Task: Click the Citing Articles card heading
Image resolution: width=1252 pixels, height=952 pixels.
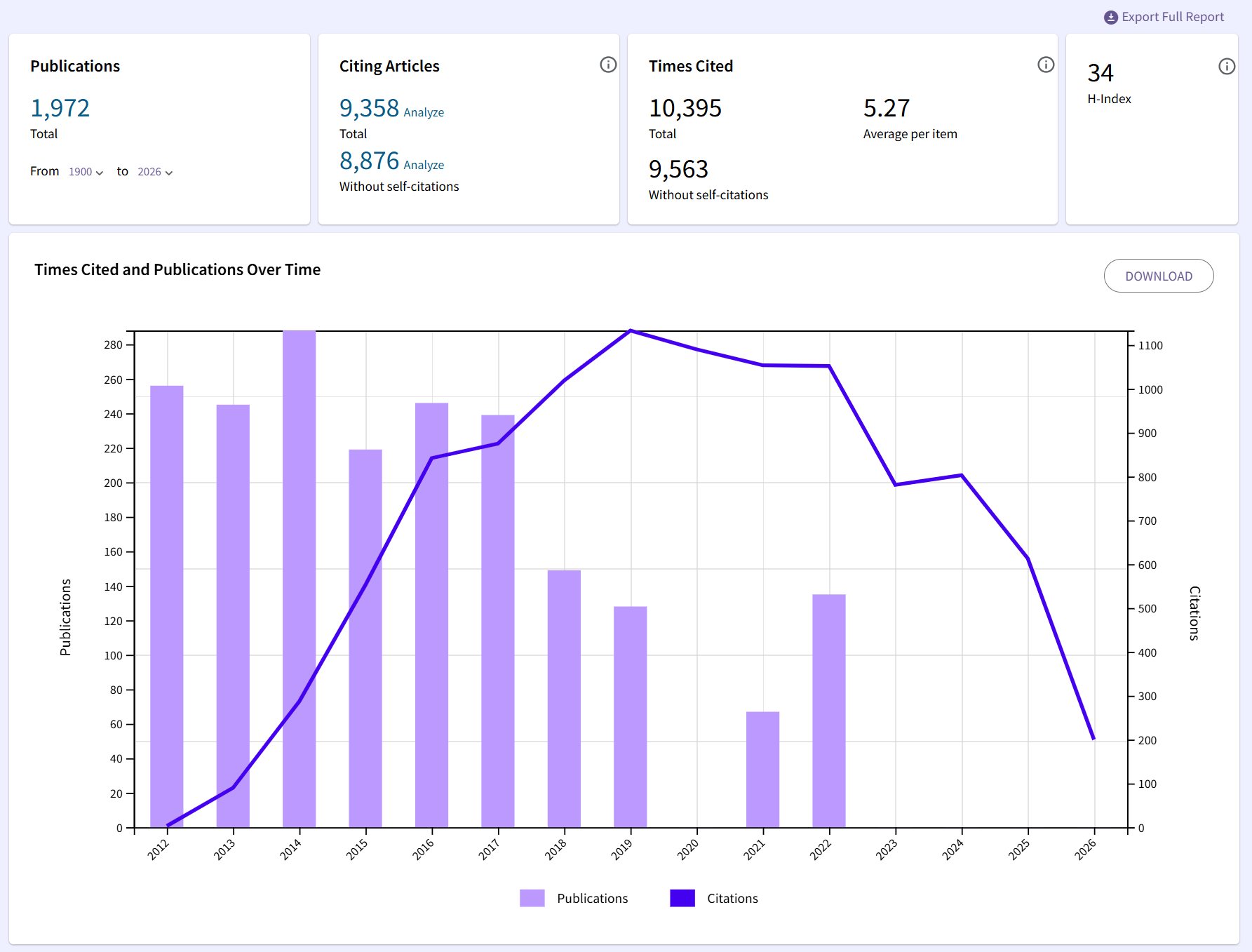Action: (389, 66)
